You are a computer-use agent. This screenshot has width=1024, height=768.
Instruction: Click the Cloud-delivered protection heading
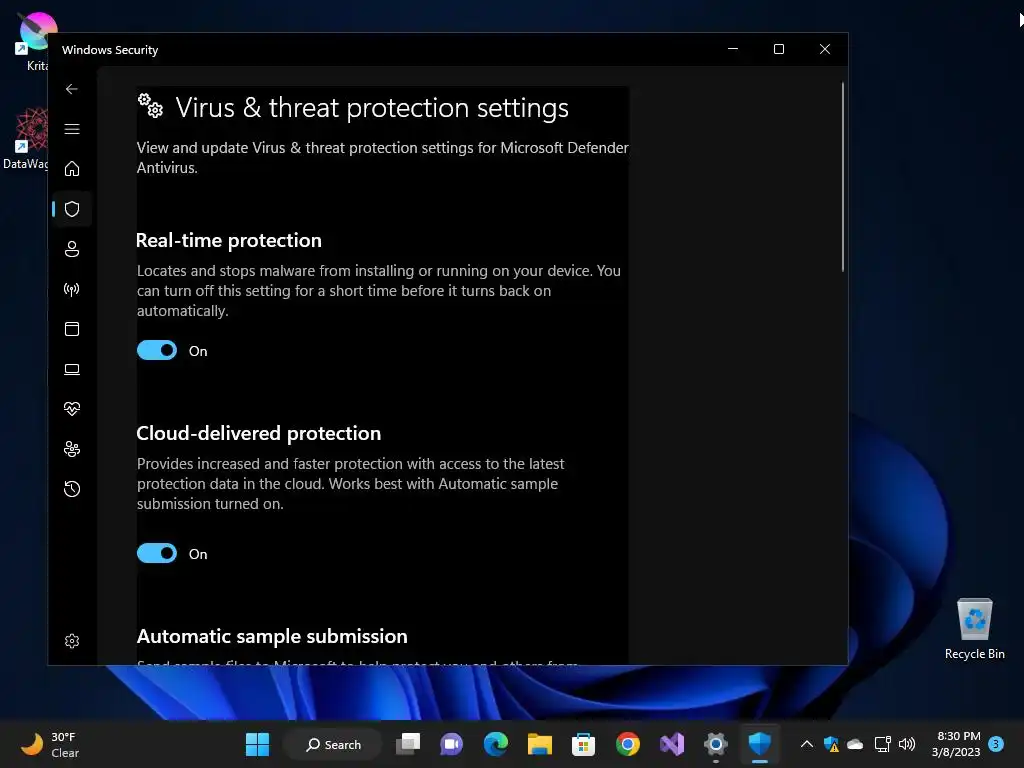point(259,433)
